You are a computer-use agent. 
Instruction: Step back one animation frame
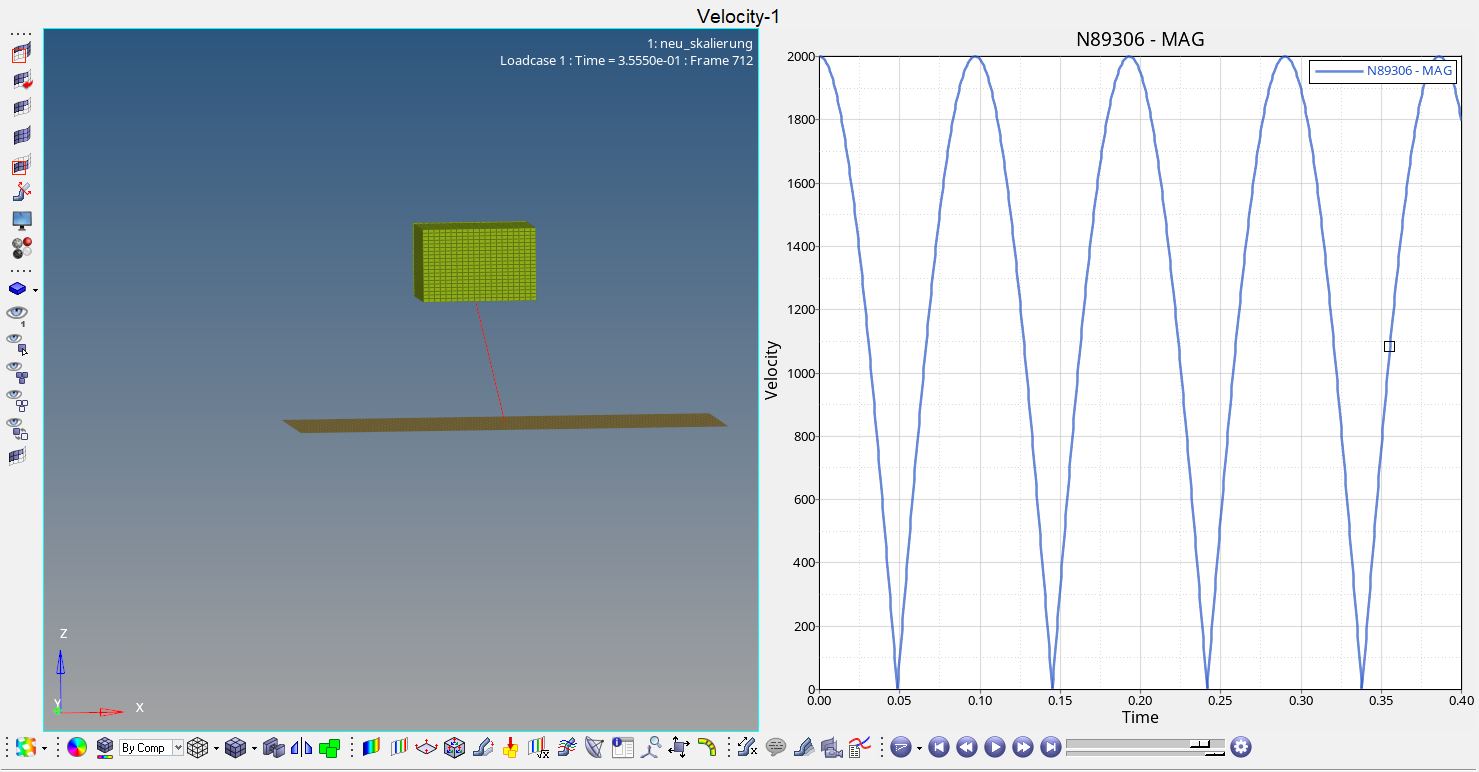pyautogui.click(x=966, y=747)
